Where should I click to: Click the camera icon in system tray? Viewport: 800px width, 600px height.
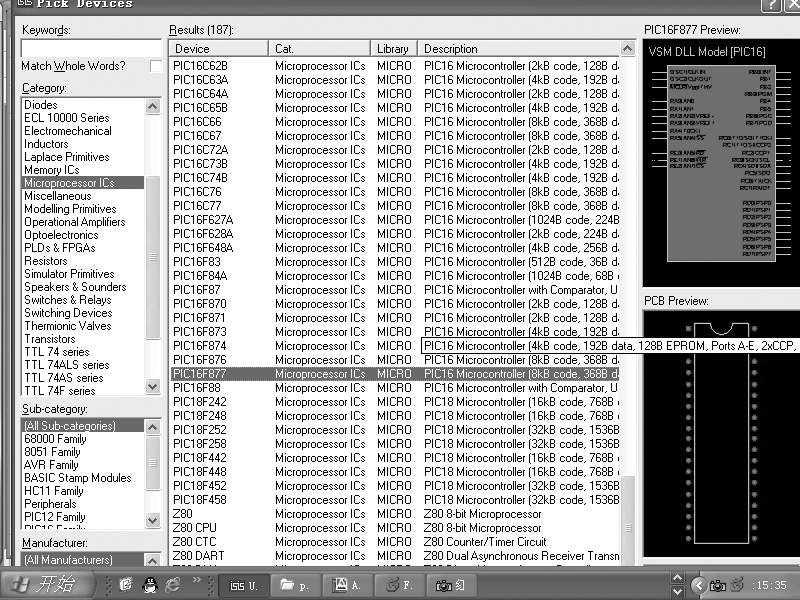click(x=717, y=585)
